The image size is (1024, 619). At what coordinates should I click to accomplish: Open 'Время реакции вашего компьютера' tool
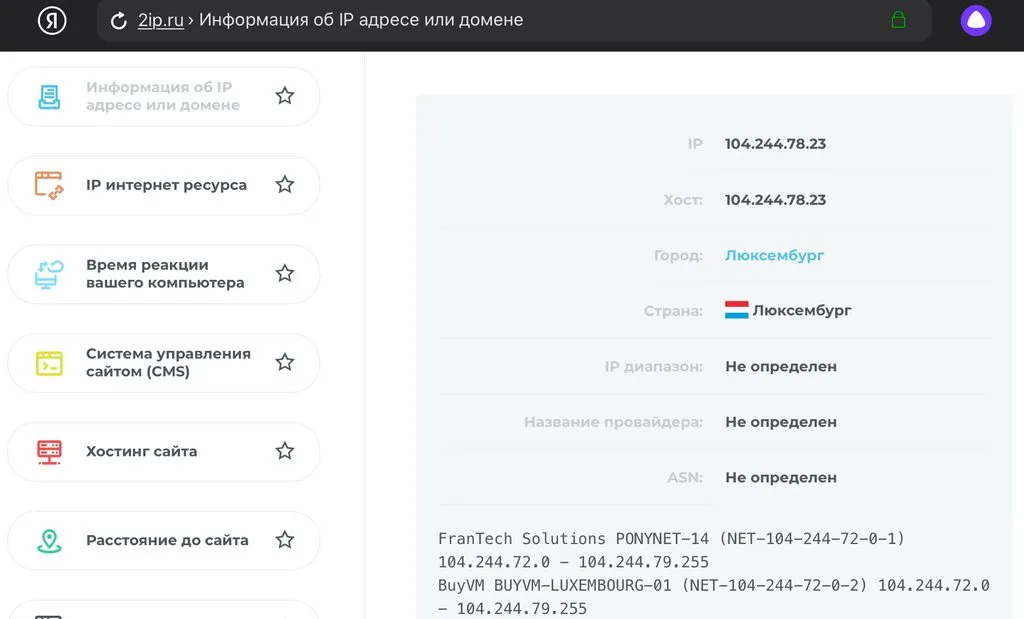coord(164,274)
